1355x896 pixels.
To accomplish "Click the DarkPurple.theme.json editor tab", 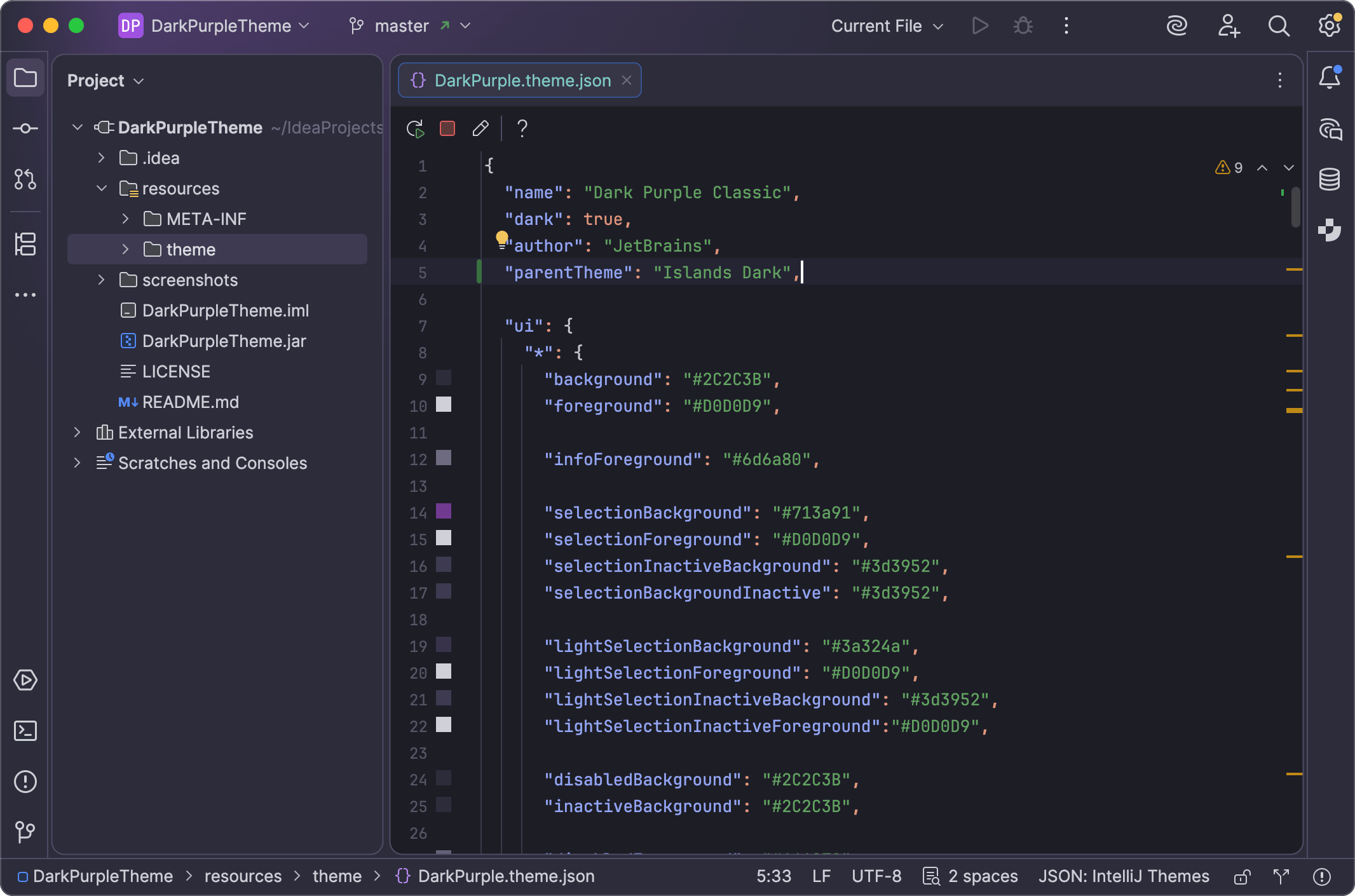I will tap(521, 80).
